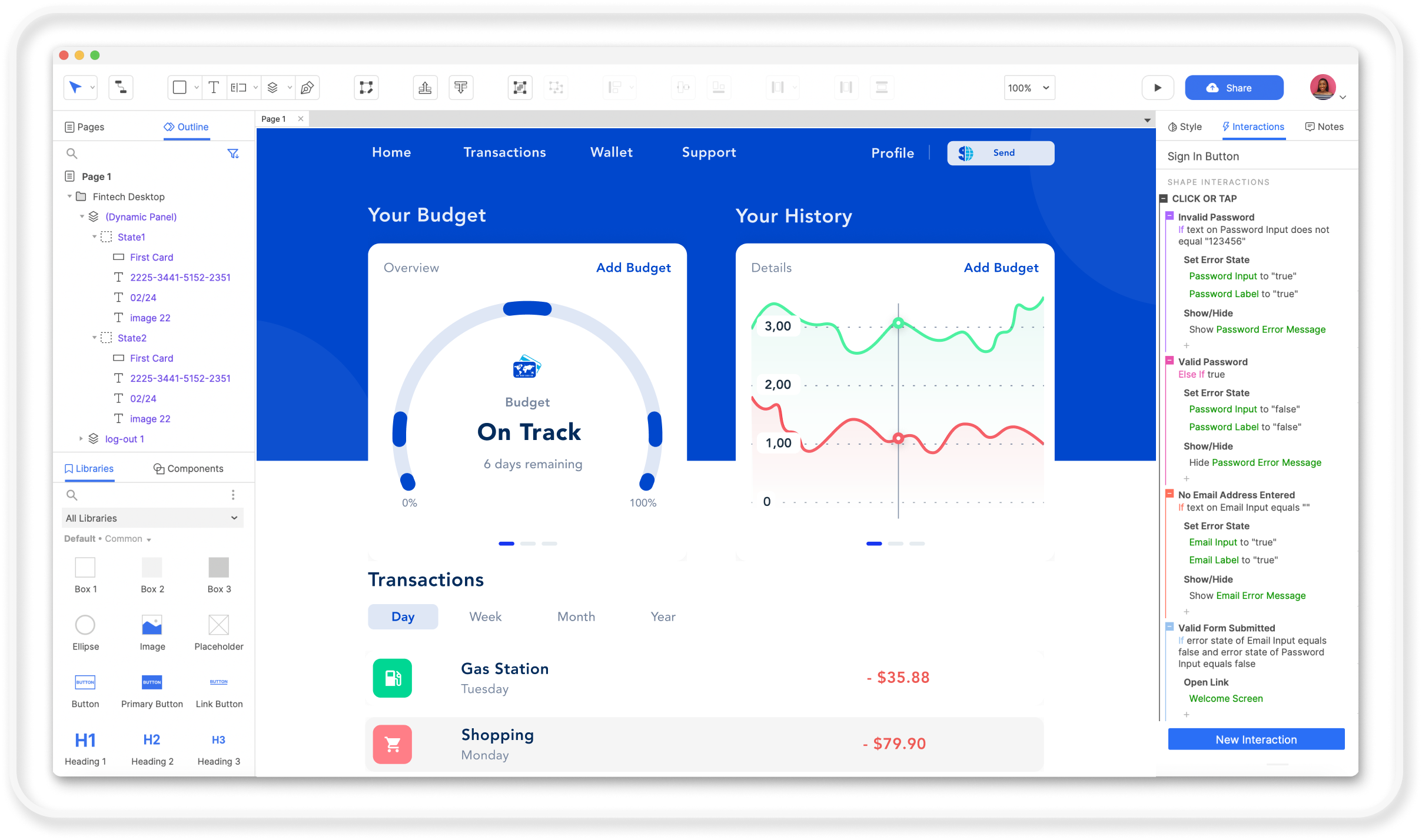Click the Day transactions filter tab

[402, 616]
